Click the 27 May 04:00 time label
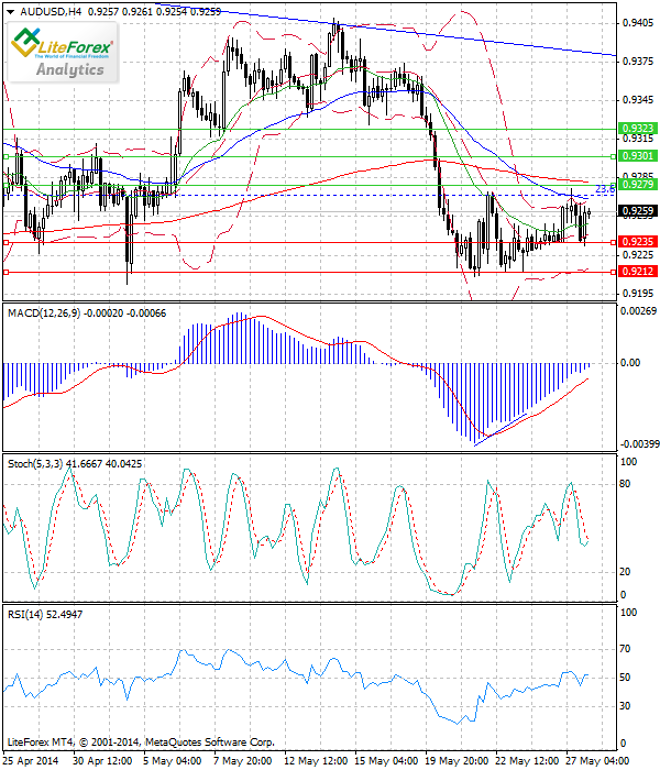Screen dimensions: 660x770 pos(598,761)
